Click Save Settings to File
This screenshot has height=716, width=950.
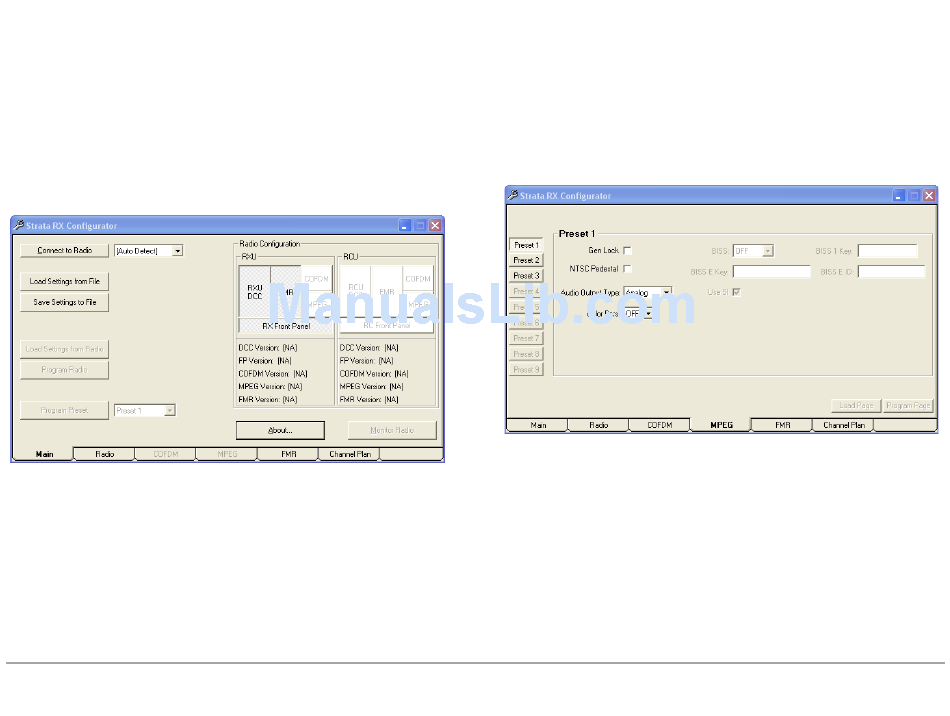pos(64,302)
